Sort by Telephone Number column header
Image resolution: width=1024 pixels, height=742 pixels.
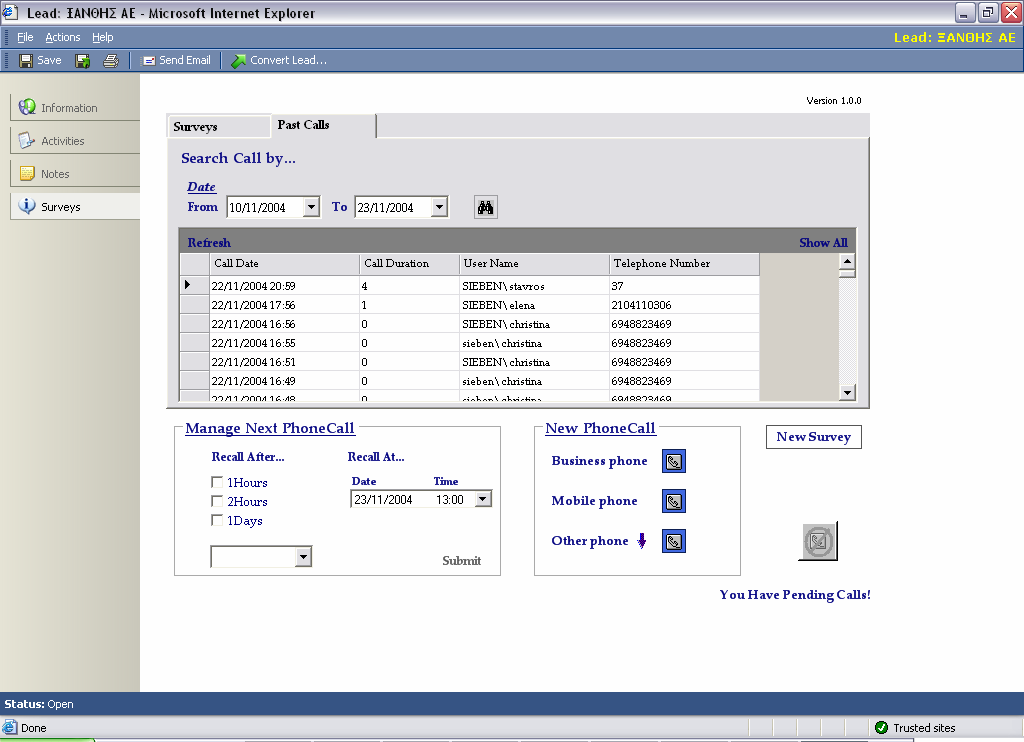684,264
